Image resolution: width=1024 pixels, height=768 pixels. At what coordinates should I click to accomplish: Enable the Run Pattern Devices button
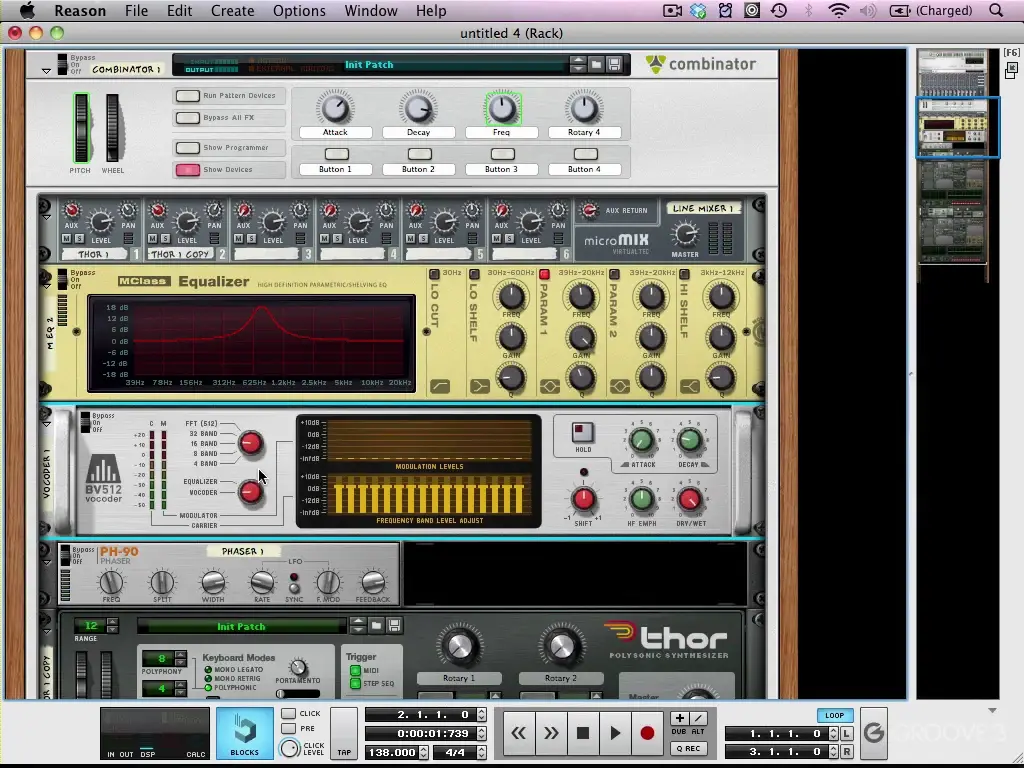187,96
